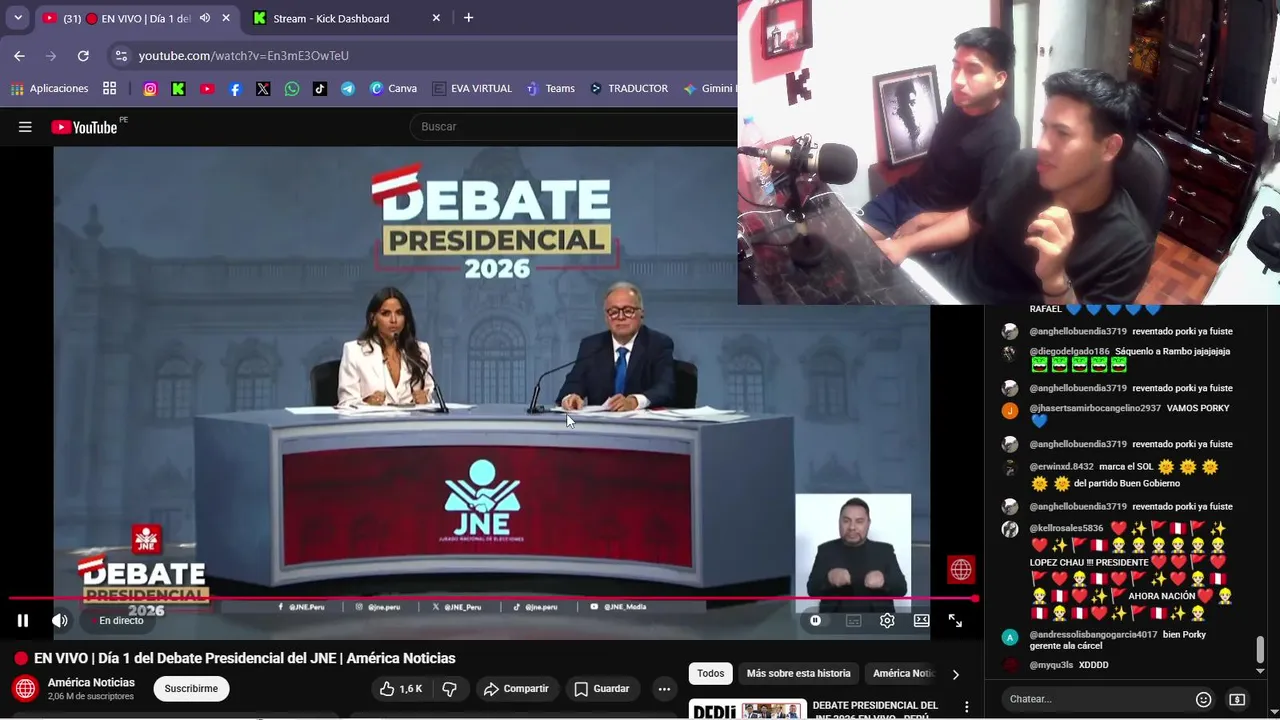
Task: Subscribe with the Suscribirme button
Action: (191, 689)
